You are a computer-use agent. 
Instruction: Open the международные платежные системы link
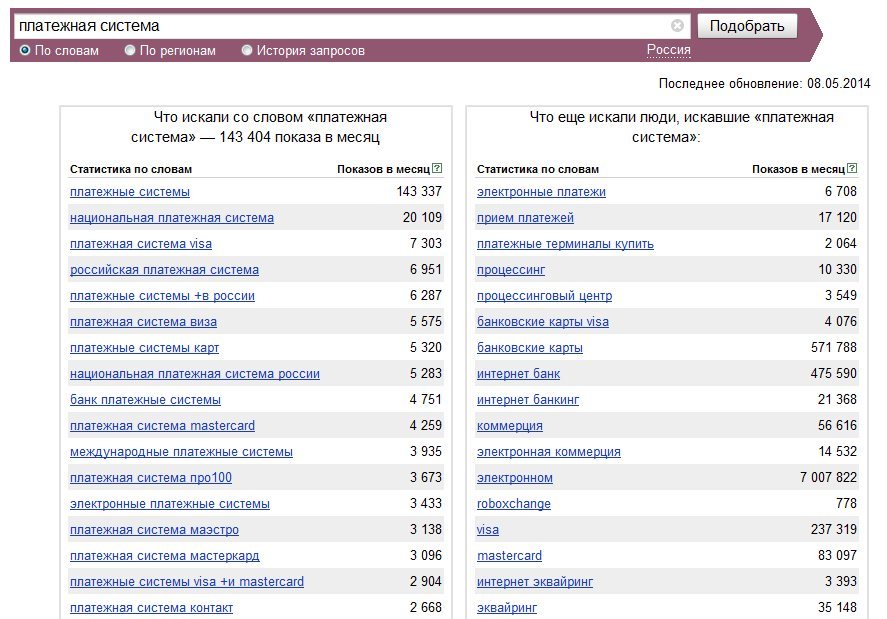182,452
